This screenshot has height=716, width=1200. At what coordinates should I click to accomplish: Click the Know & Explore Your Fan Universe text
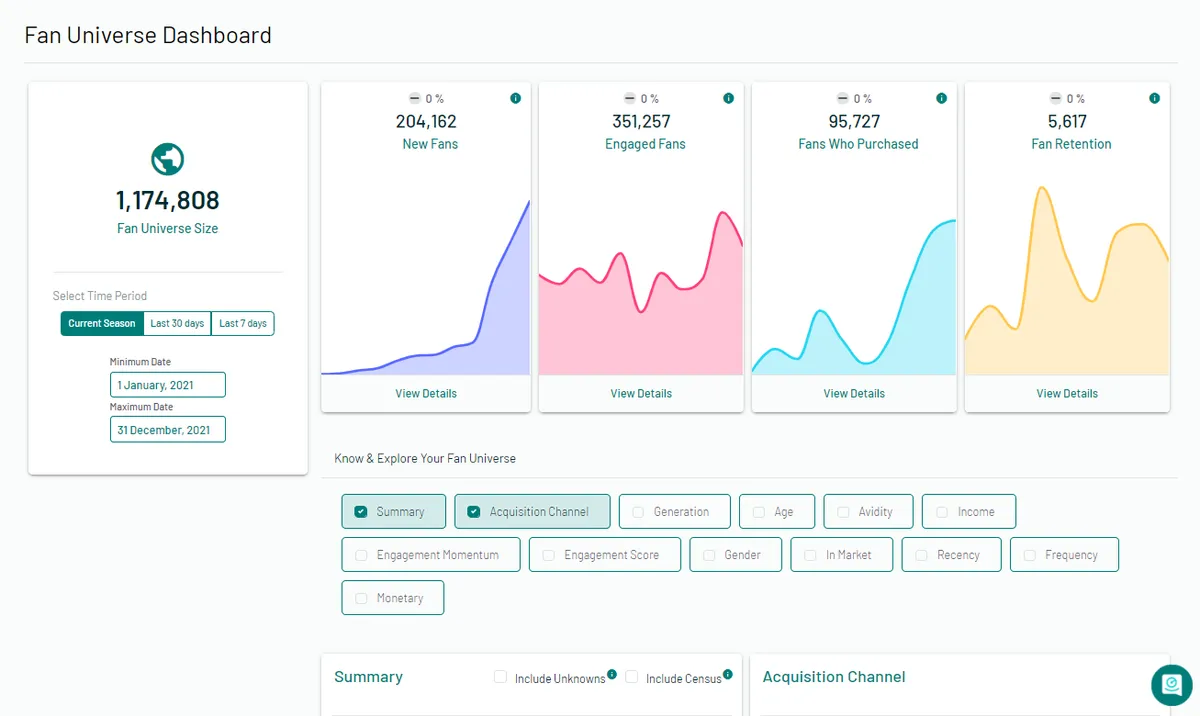coord(425,458)
